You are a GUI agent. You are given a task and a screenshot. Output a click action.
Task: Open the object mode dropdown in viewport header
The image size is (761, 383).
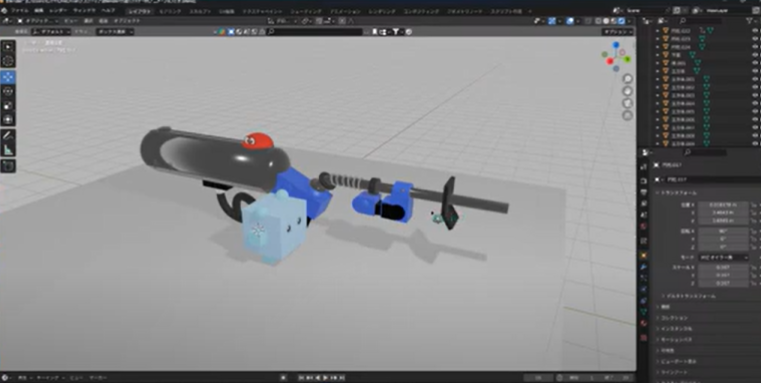38,21
